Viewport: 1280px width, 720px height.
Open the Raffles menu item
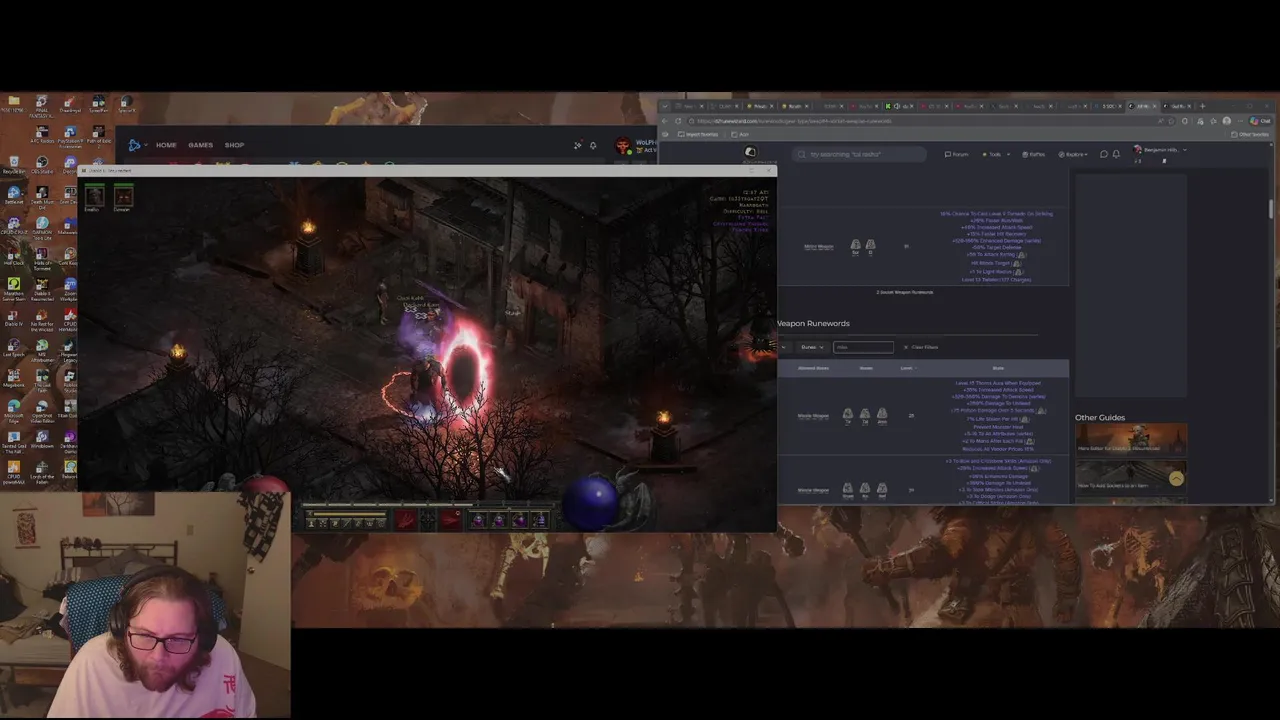point(1034,154)
